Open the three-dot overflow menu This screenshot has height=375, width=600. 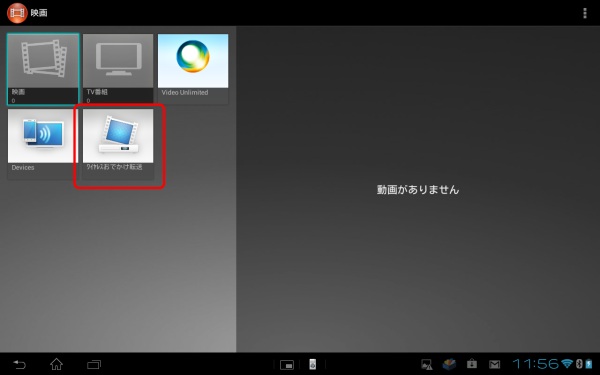(584, 13)
